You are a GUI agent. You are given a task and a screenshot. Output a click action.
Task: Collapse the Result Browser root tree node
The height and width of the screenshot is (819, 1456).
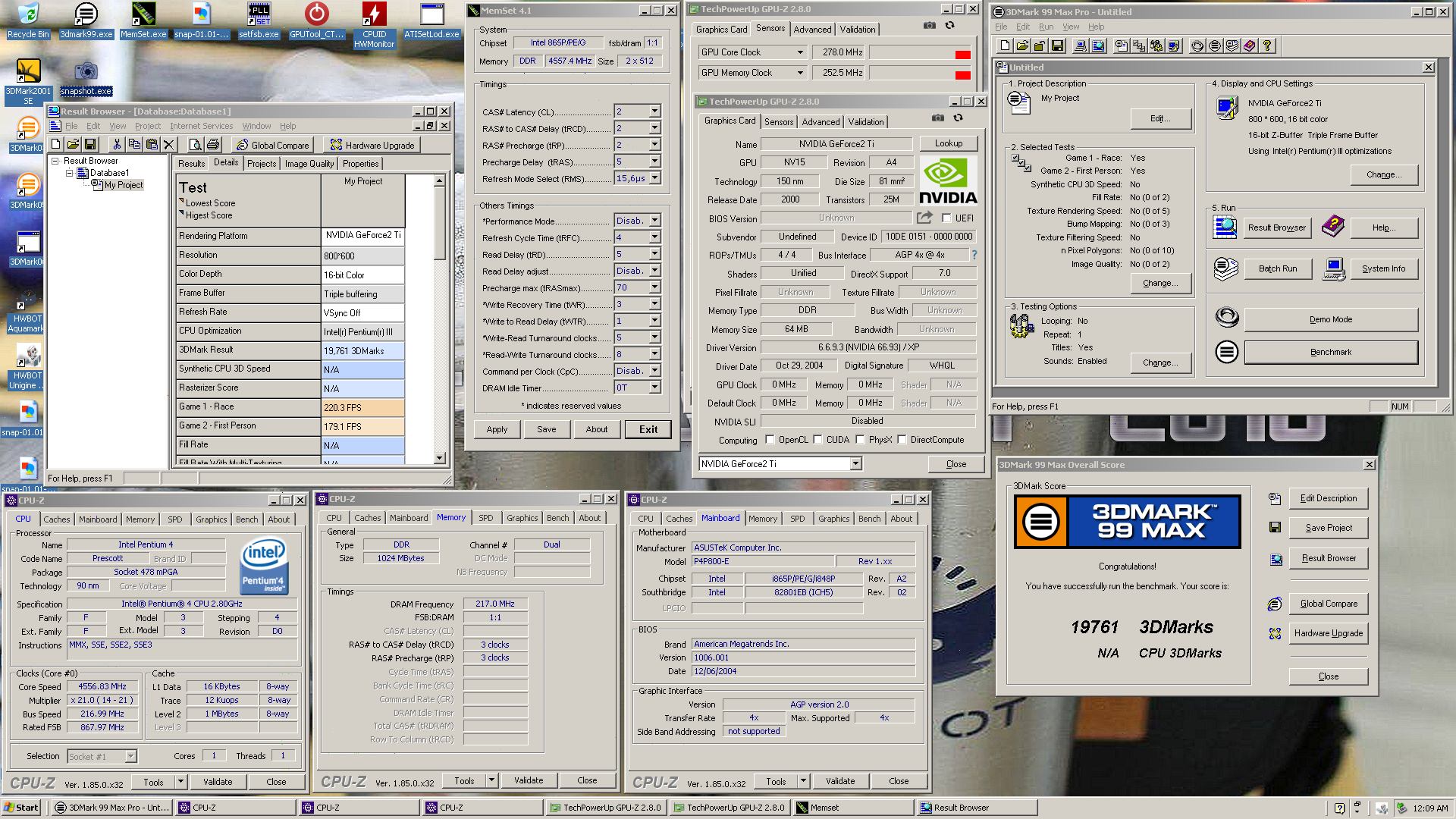click(55, 161)
